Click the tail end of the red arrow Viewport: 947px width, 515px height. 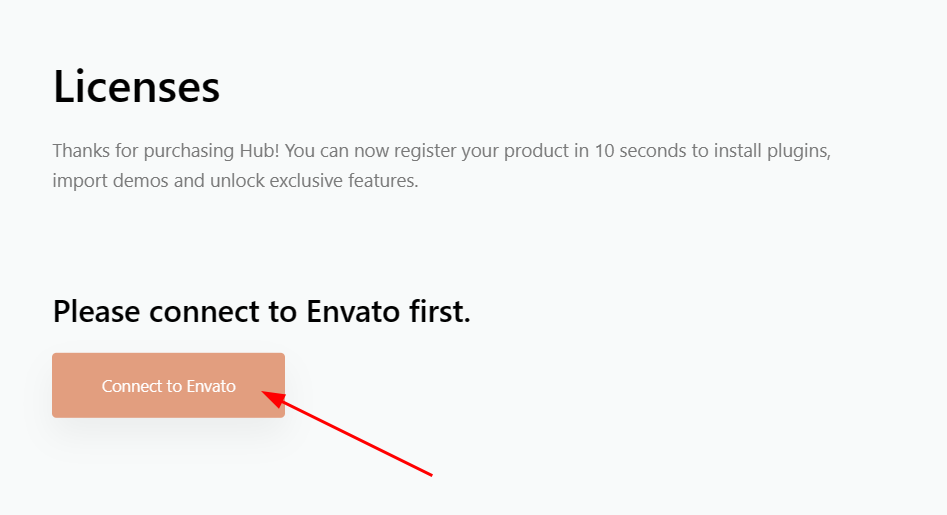tap(430, 474)
